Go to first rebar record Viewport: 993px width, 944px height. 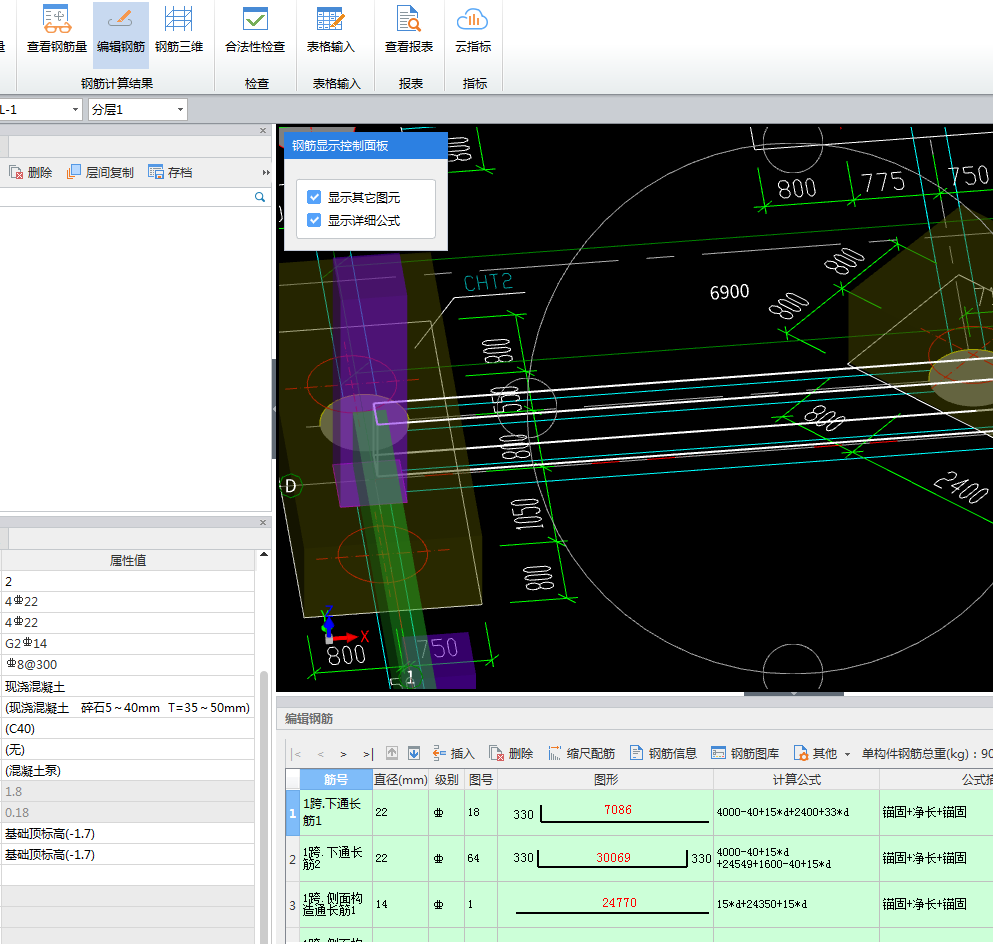click(296, 753)
